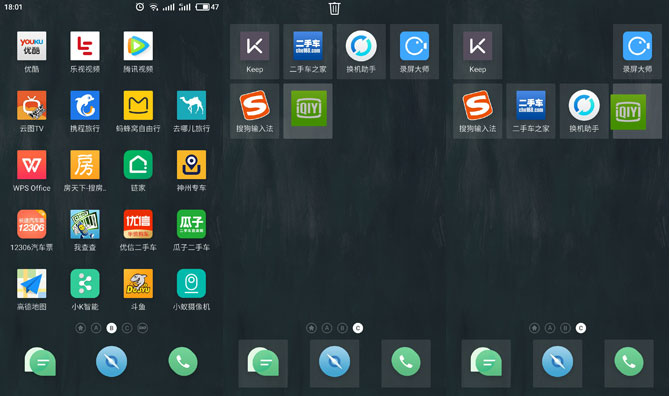670x396 pixels.
Task: Select active page C indicator, right screen
Action: [581, 328]
